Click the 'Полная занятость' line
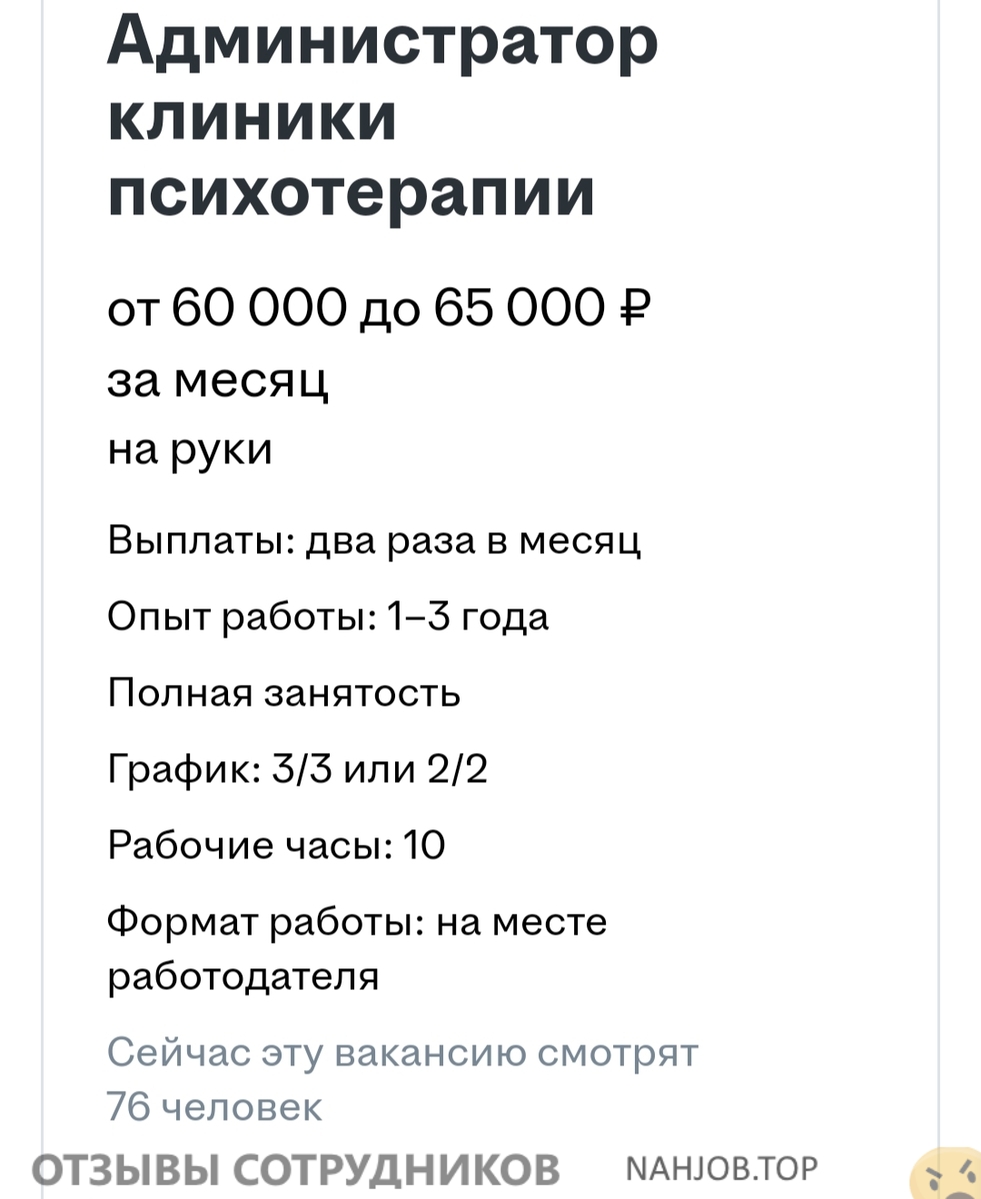The height and width of the screenshot is (1199, 981). [284, 692]
